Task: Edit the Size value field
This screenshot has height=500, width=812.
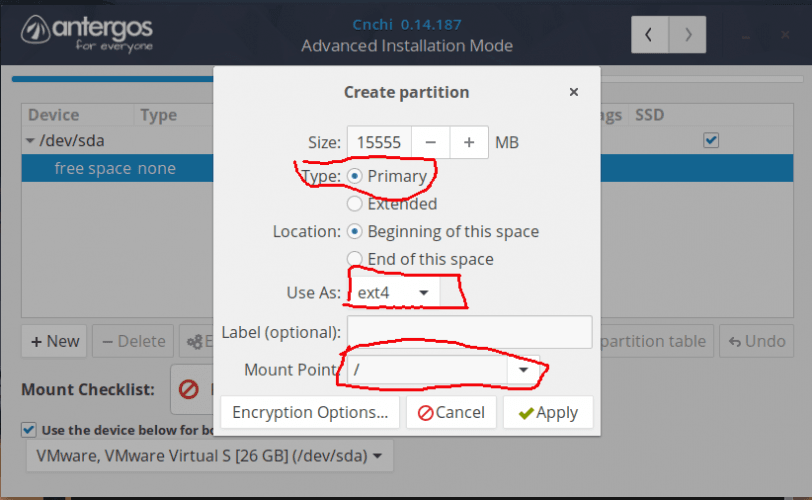Action: (379, 142)
